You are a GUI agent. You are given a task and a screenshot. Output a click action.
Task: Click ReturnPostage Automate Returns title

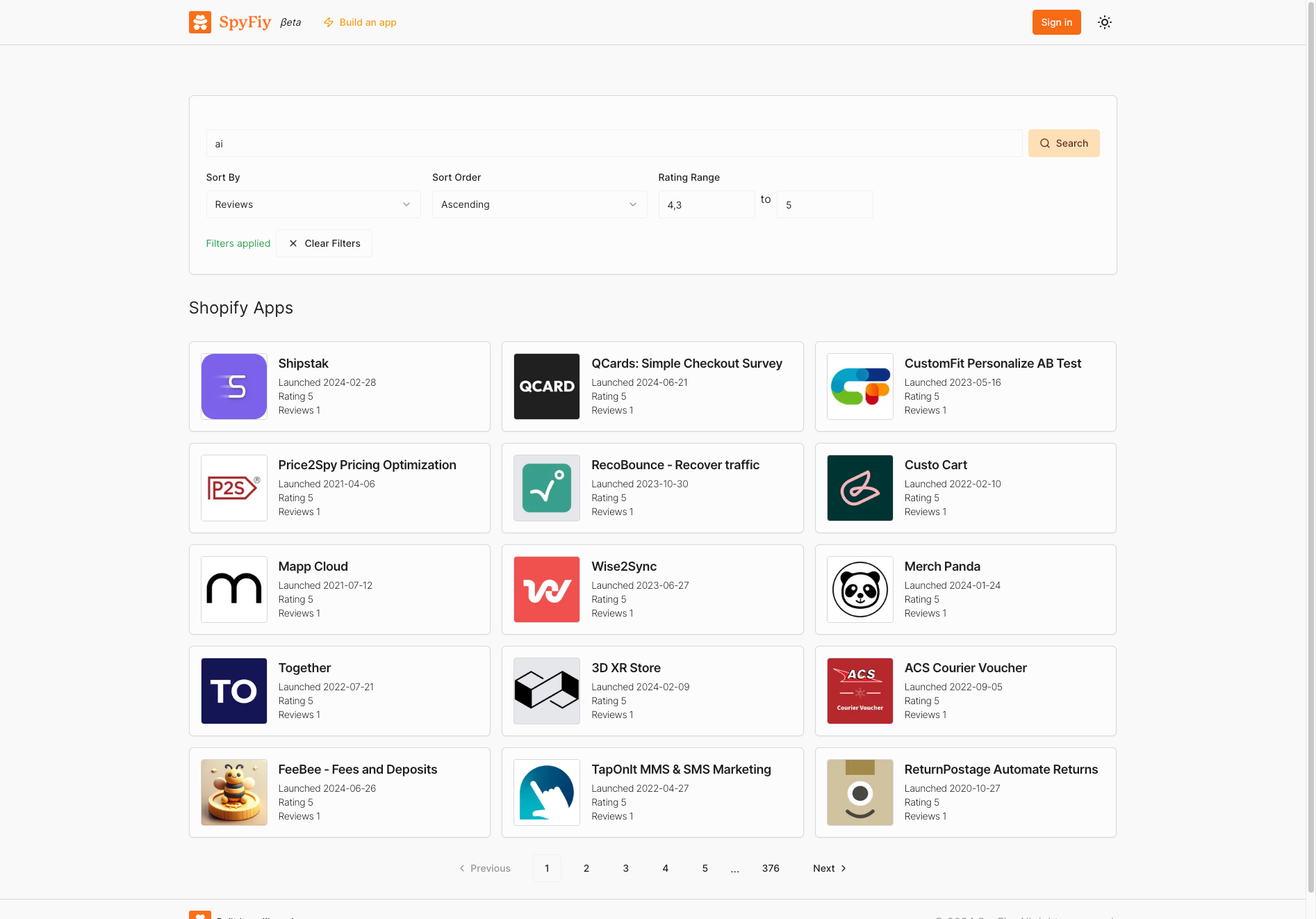(1001, 770)
